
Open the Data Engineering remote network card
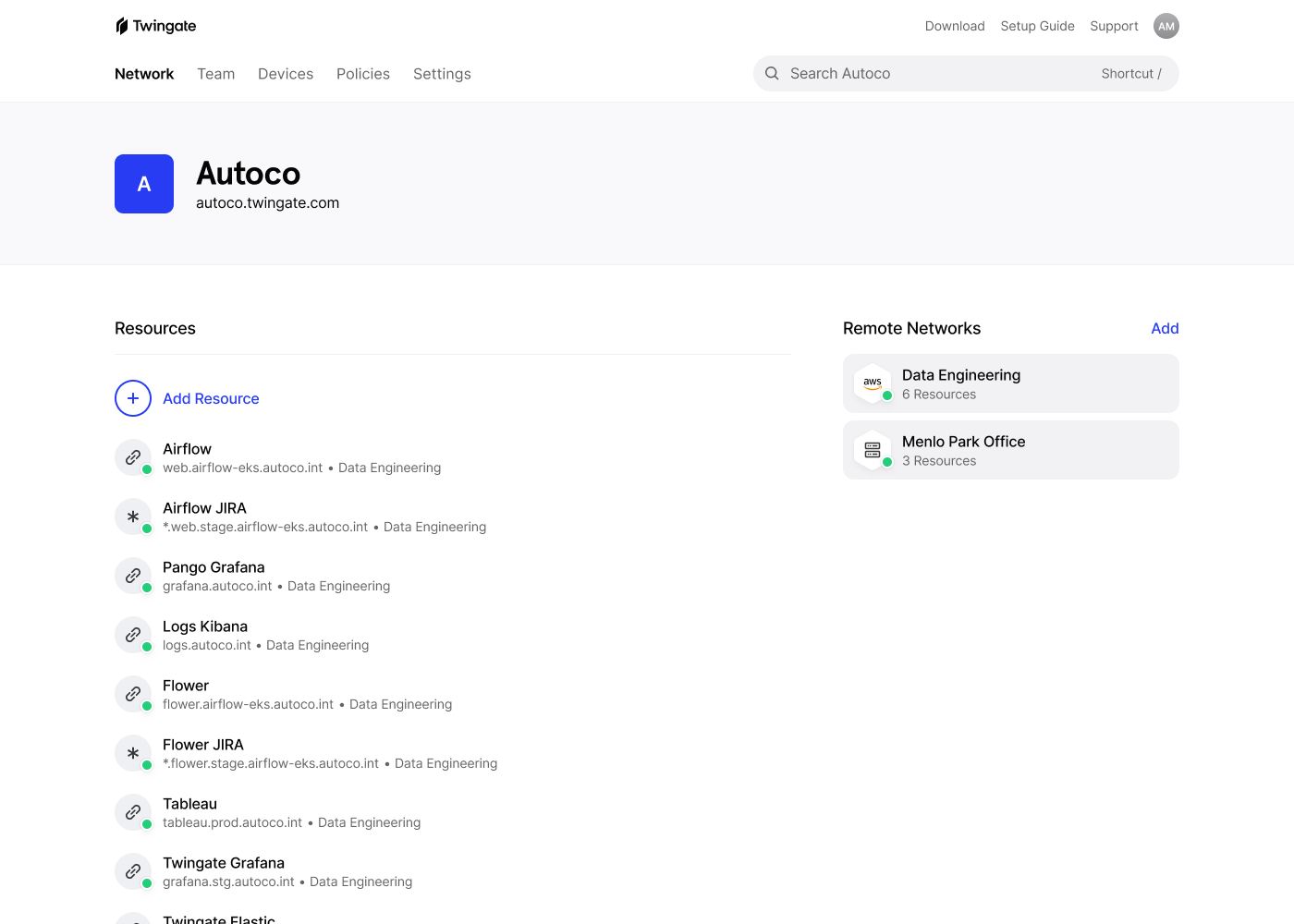coord(1011,383)
